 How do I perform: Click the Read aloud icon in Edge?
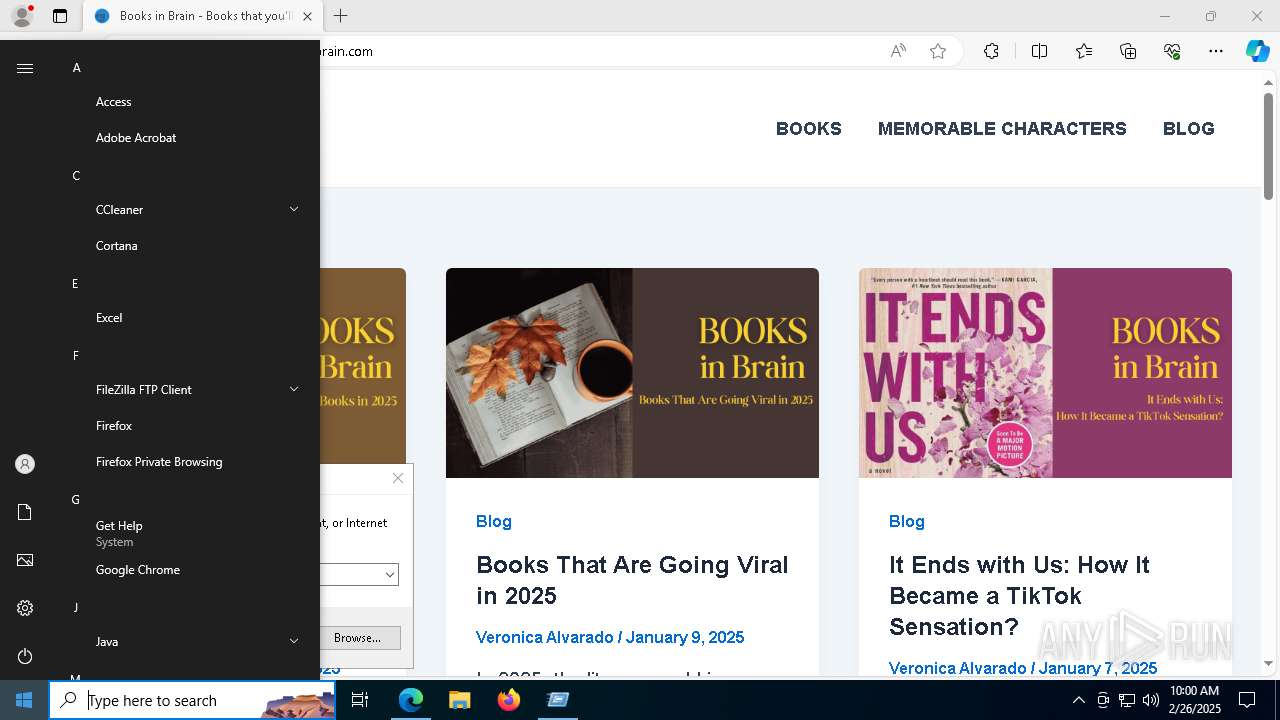pyautogui.click(x=898, y=51)
